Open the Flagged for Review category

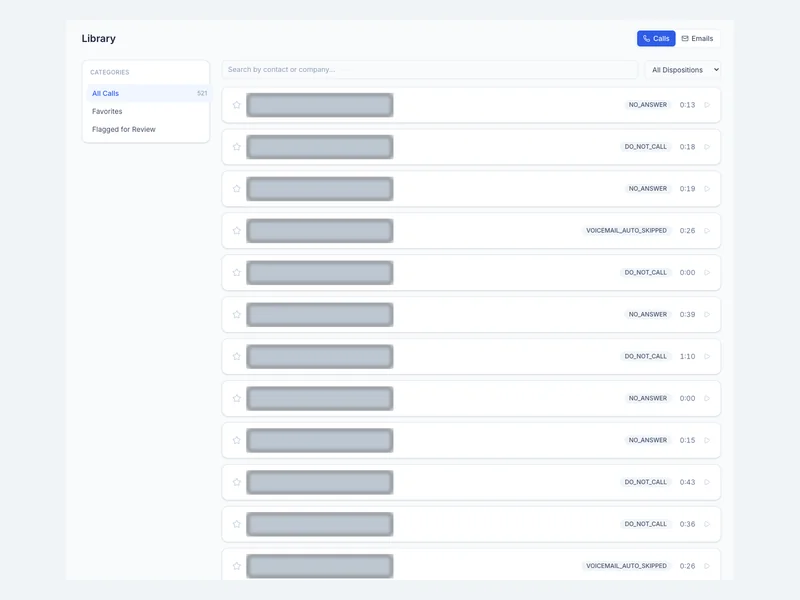[x=148, y=129]
